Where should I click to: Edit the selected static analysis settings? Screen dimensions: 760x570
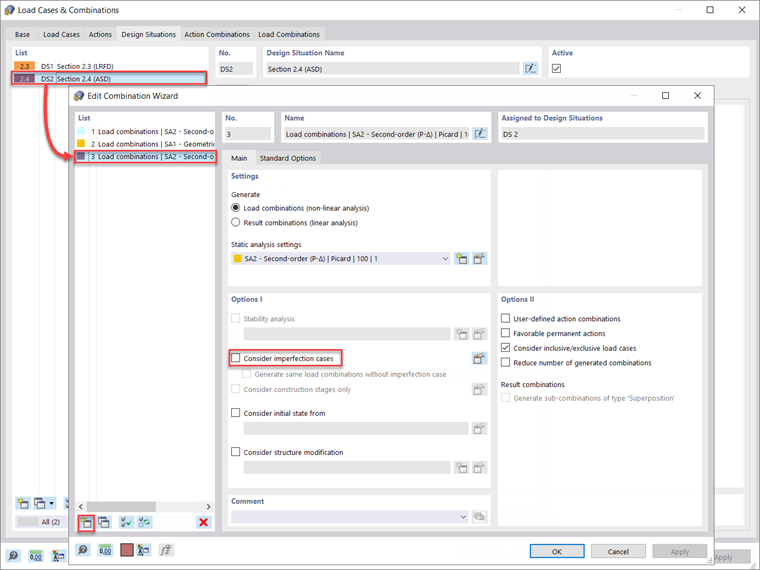[x=479, y=259]
